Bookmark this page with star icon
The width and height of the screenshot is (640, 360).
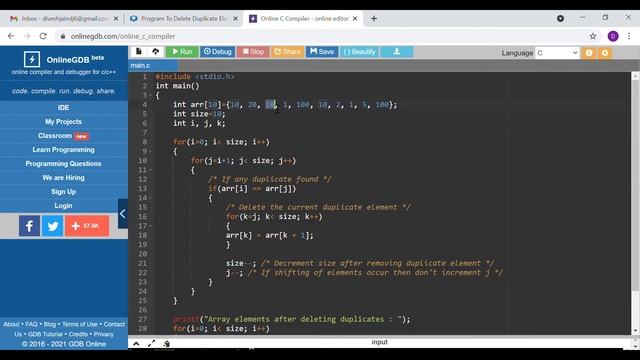point(593,36)
